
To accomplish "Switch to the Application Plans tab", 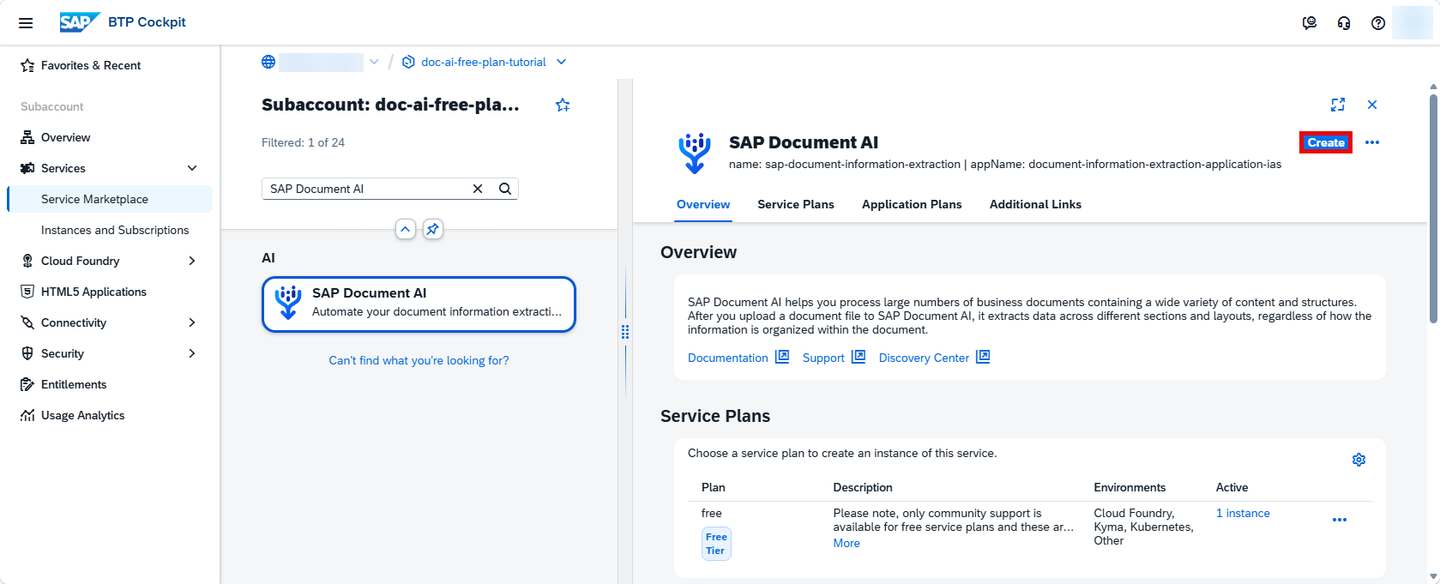I will (912, 204).
